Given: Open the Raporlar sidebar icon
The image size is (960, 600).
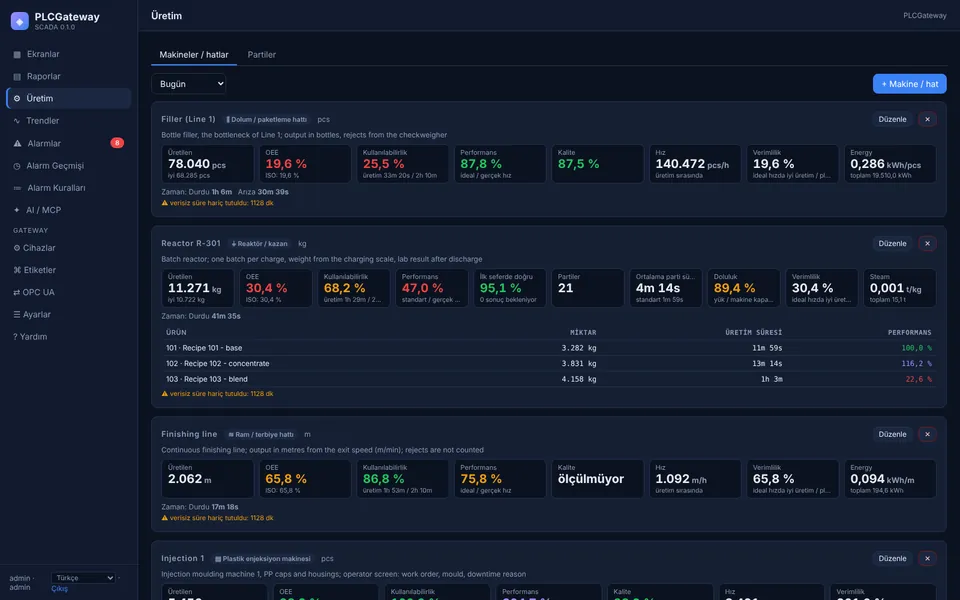Looking at the screenshot, I should point(17,77).
